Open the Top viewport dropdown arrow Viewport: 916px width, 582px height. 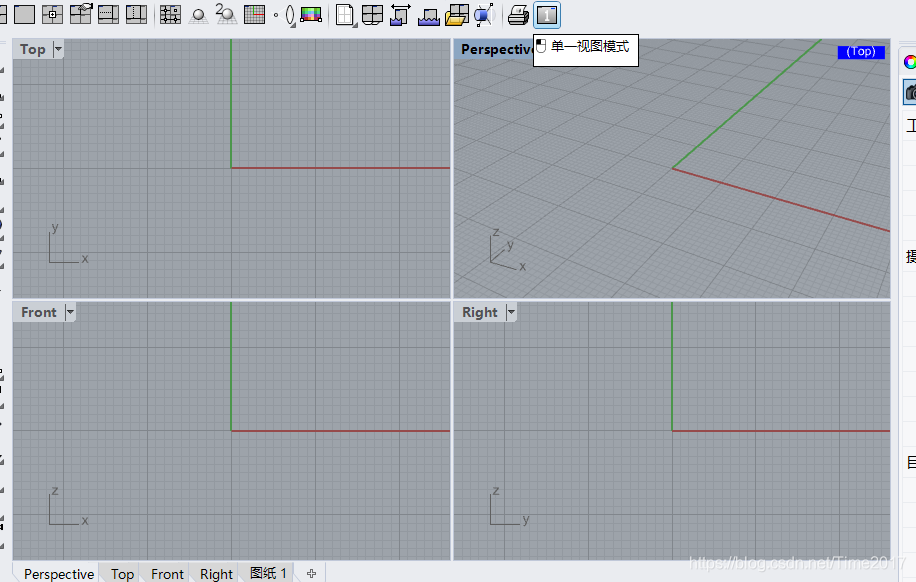tap(58, 49)
